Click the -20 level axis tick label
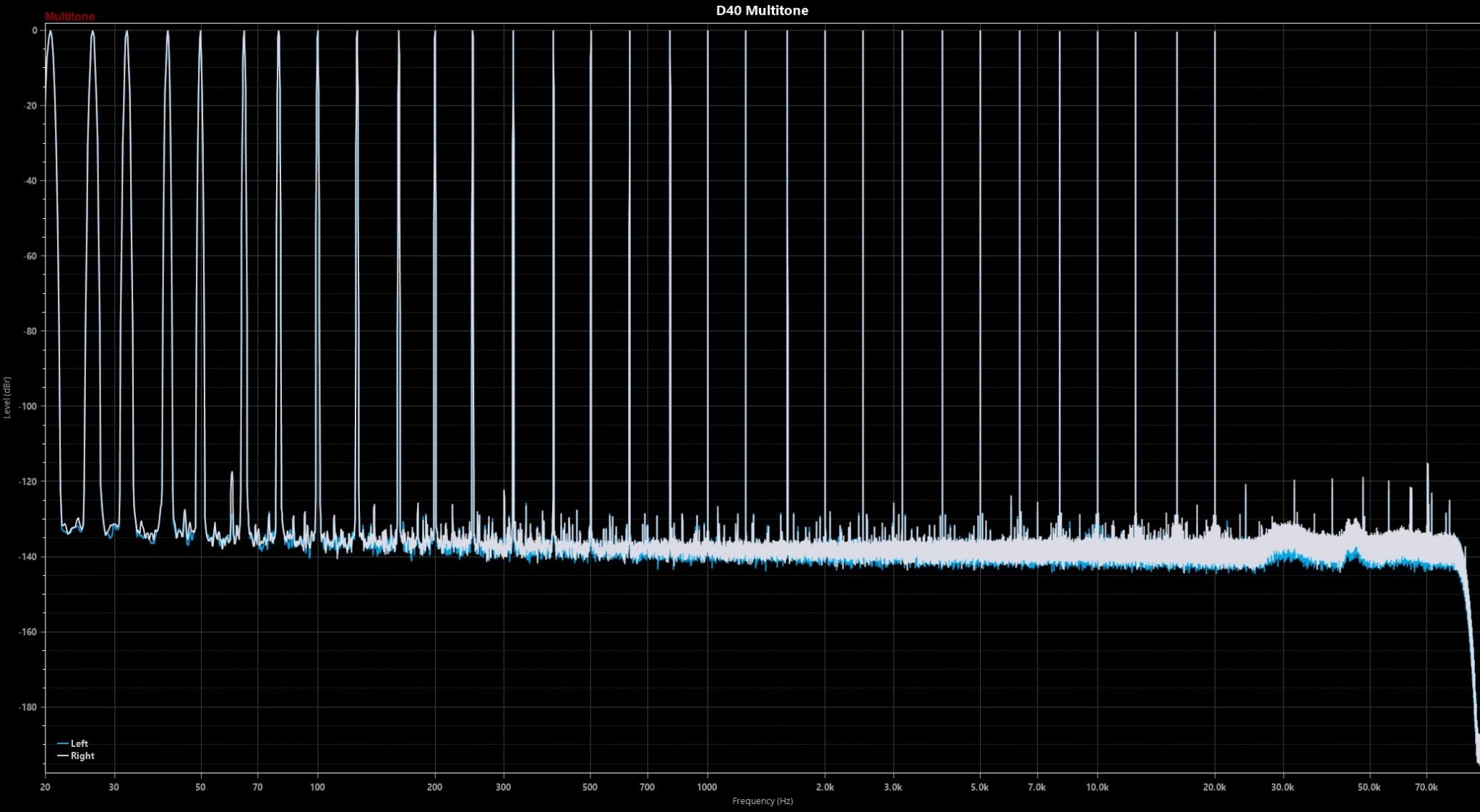This screenshot has width=1480, height=812. (30, 106)
